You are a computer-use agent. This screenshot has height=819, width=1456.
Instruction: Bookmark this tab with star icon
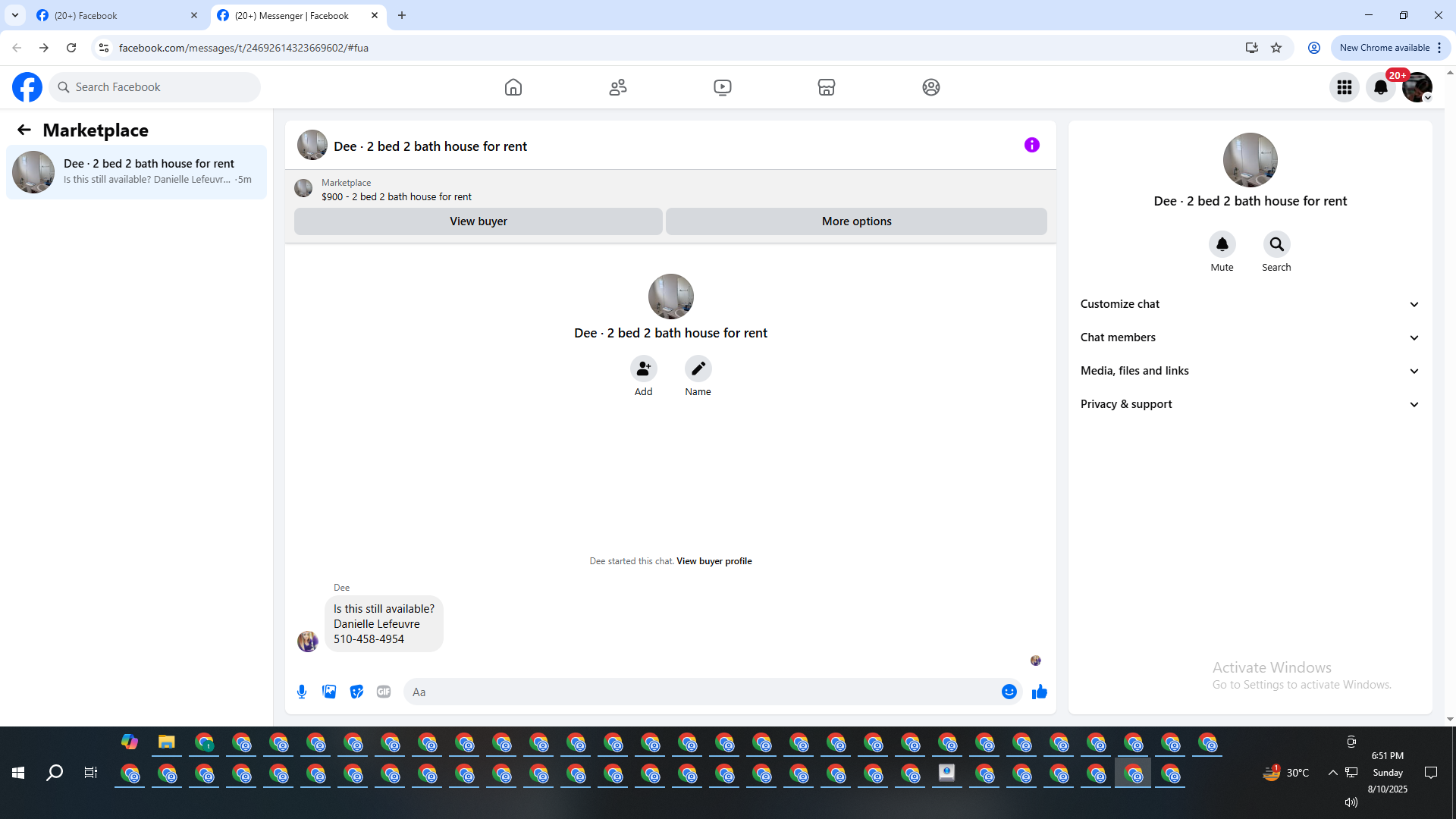1276,48
